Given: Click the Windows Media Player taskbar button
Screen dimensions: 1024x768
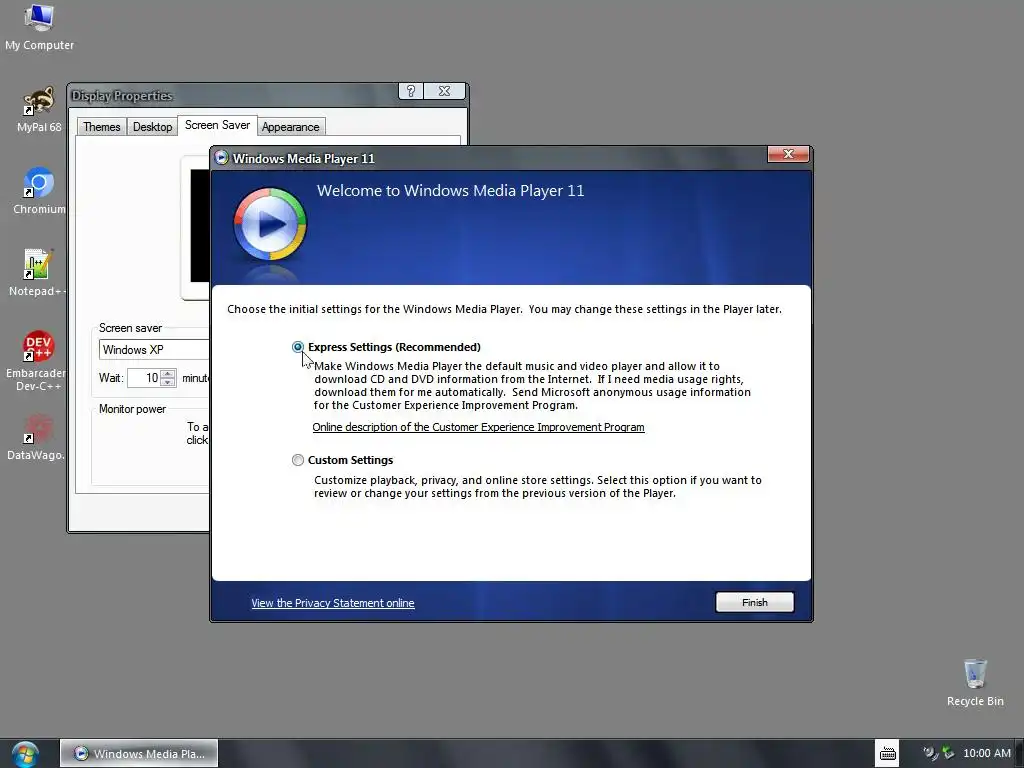Looking at the screenshot, I should pos(139,754).
